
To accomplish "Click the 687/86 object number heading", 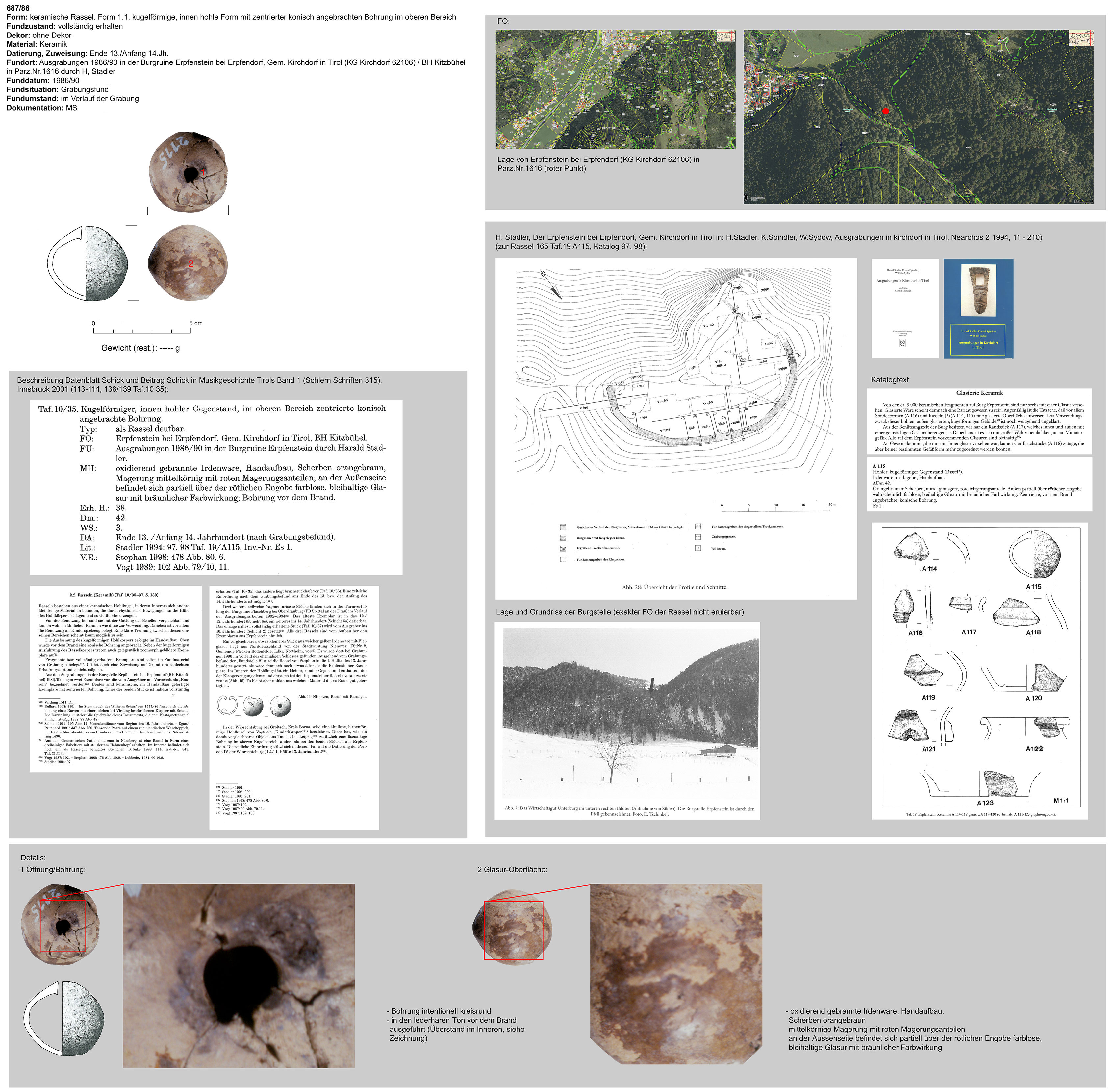I will click(x=18, y=8).
